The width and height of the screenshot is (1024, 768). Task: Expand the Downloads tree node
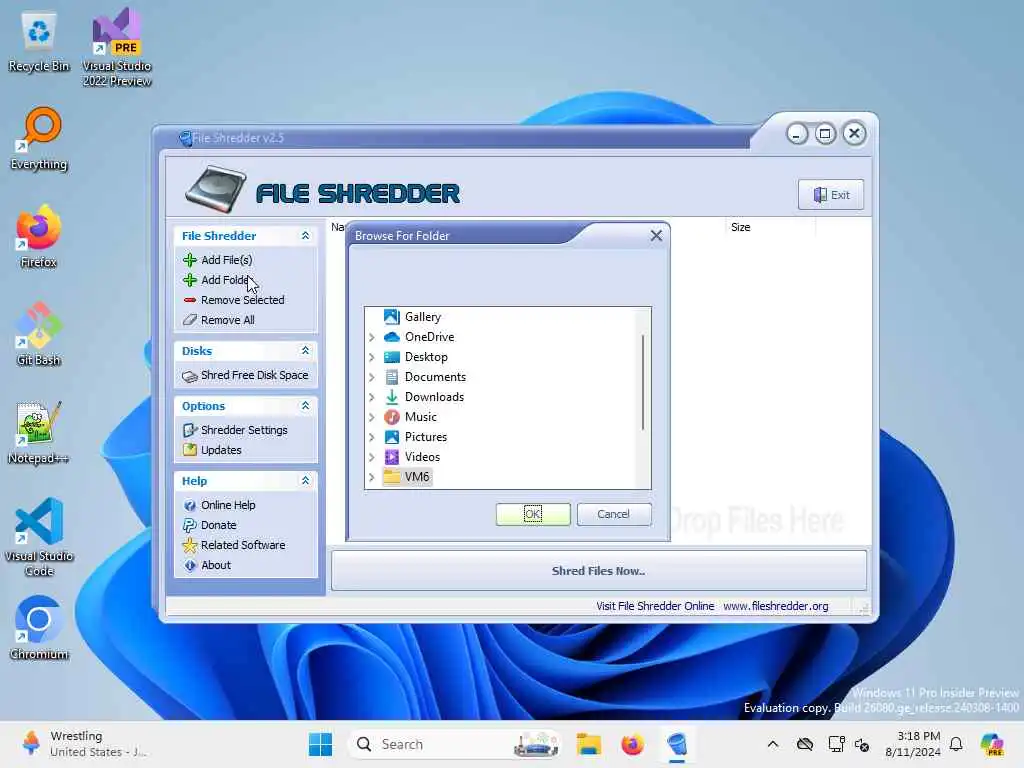click(372, 397)
